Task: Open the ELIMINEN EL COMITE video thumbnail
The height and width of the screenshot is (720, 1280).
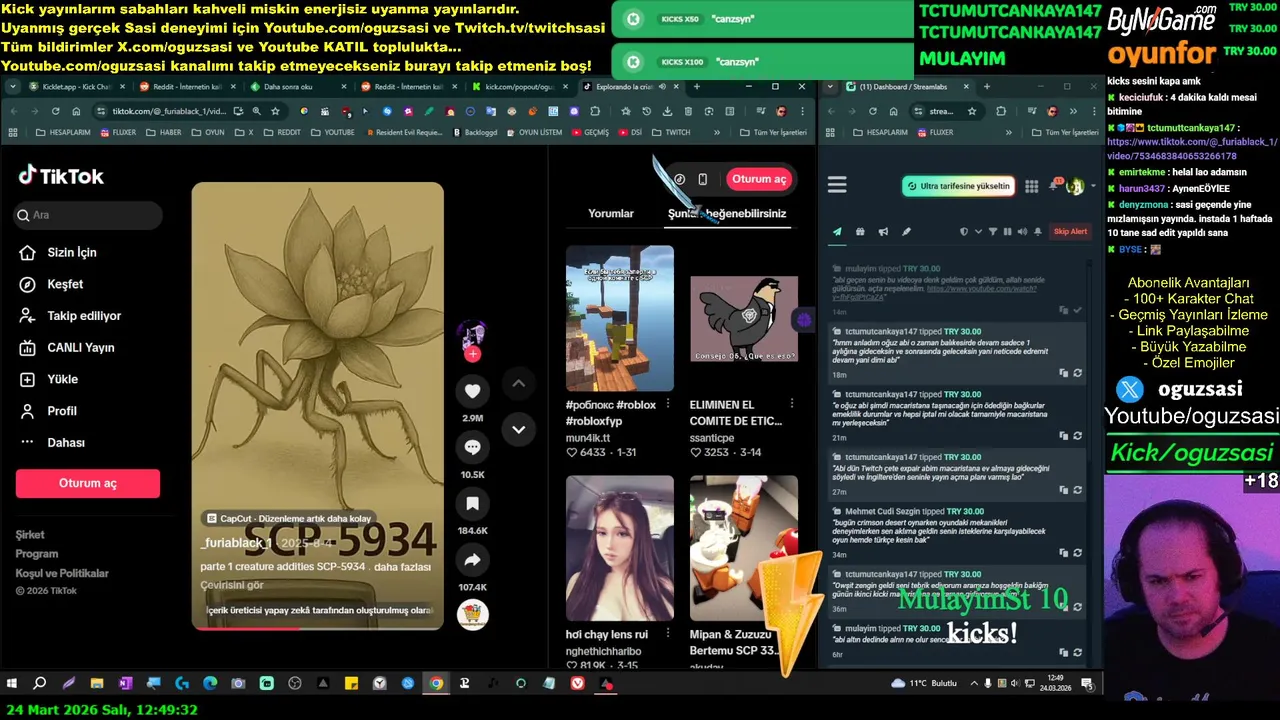Action: [744, 319]
